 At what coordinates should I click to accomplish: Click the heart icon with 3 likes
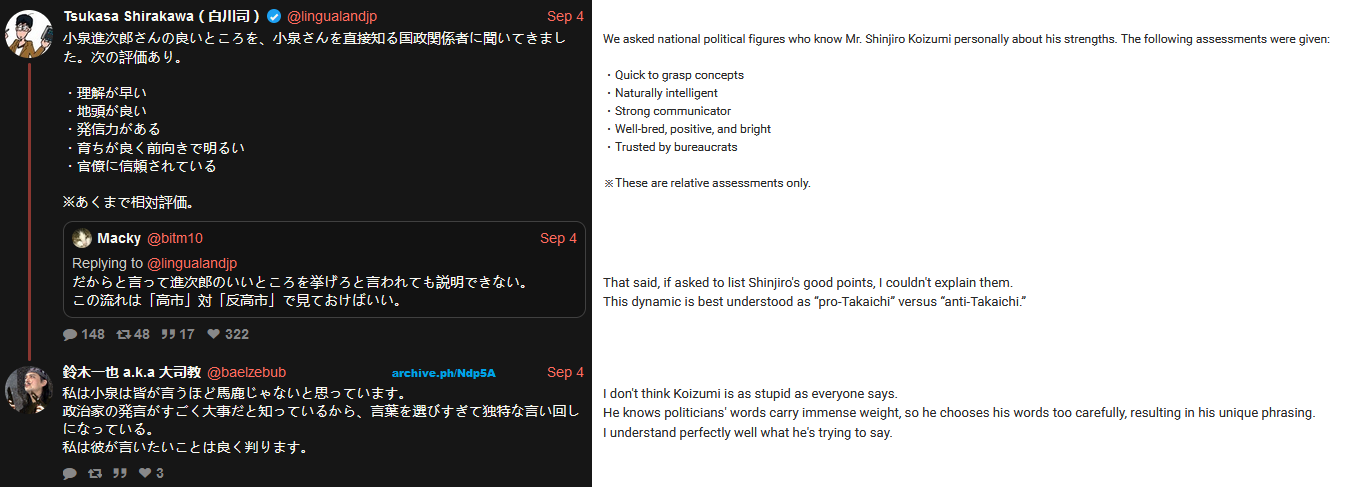pyautogui.click(x=144, y=473)
